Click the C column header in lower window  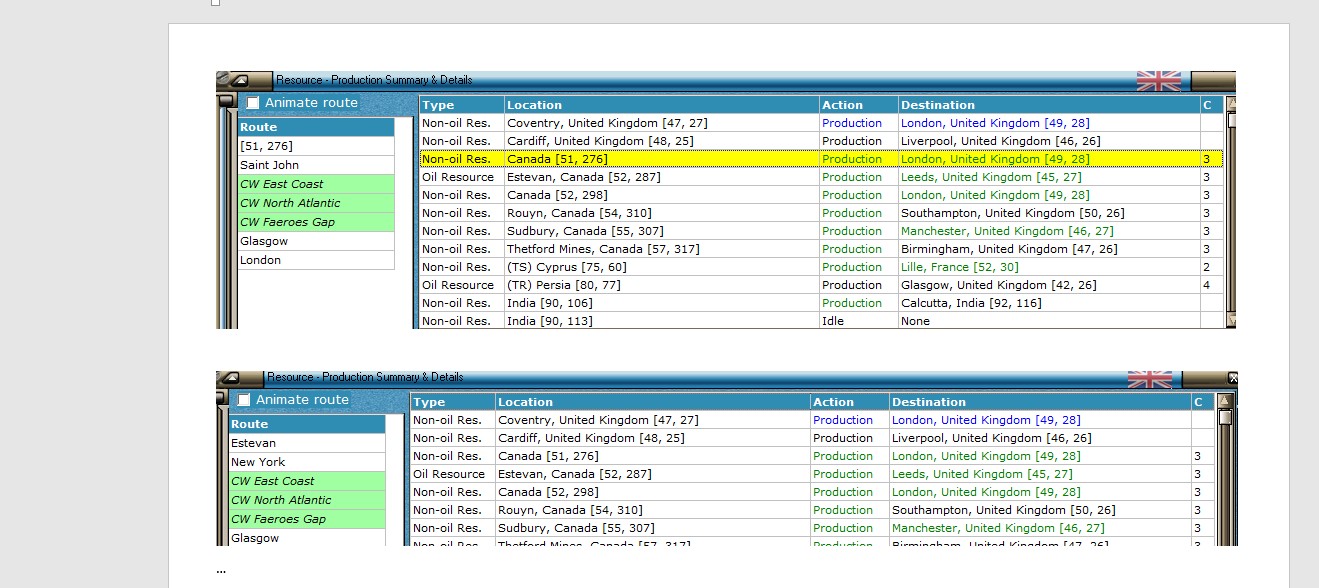click(1203, 402)
